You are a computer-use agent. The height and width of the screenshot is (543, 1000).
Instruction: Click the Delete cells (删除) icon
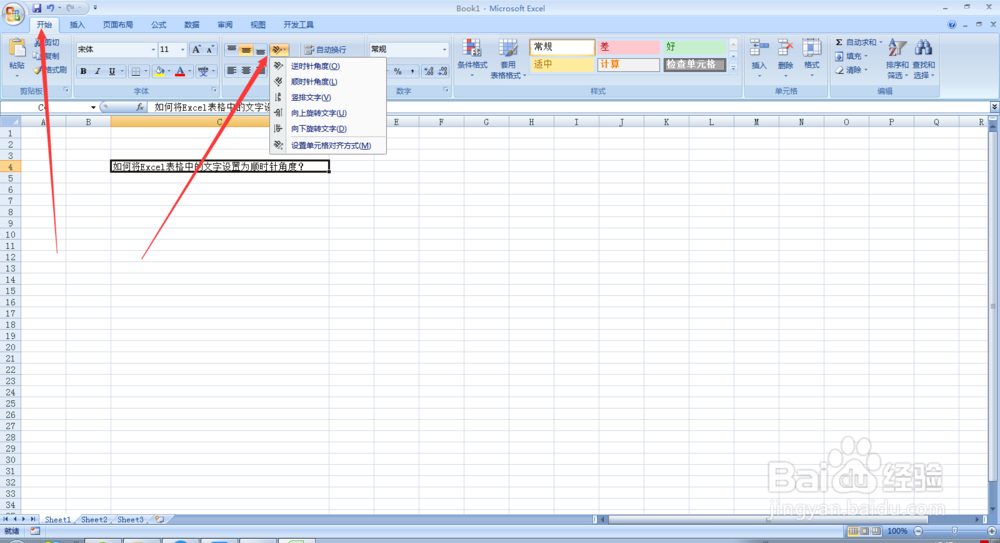[x=785, y=48]
